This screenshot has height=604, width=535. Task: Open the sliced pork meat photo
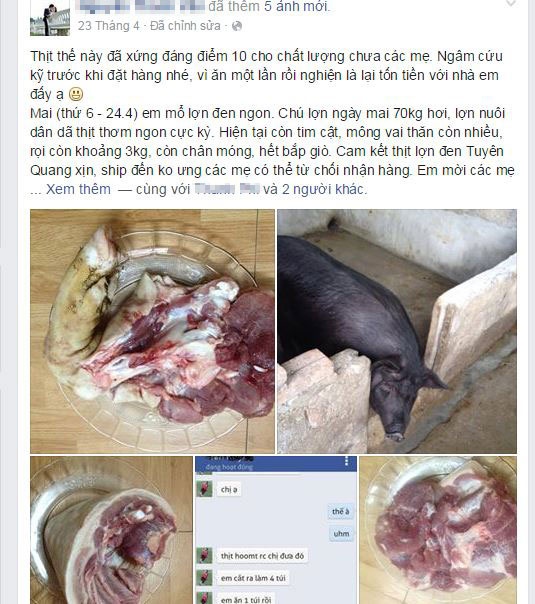tap(438, 530)
